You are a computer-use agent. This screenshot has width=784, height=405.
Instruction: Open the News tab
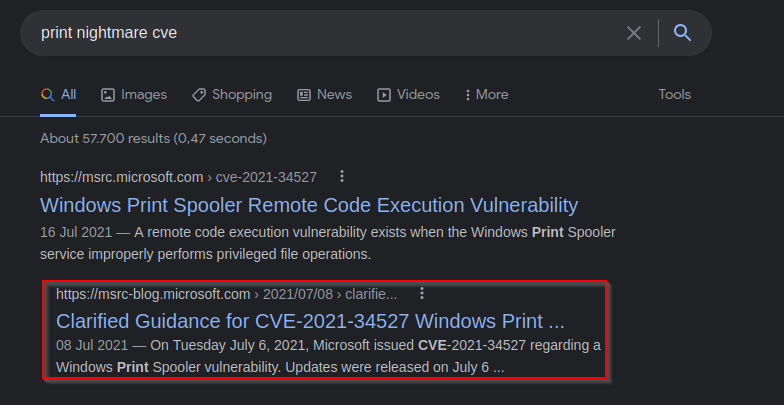click(324, 94)
